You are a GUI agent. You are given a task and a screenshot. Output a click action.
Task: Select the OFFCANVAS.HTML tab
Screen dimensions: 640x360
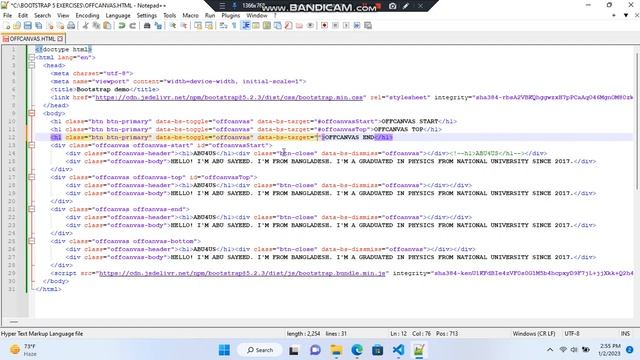32,39
